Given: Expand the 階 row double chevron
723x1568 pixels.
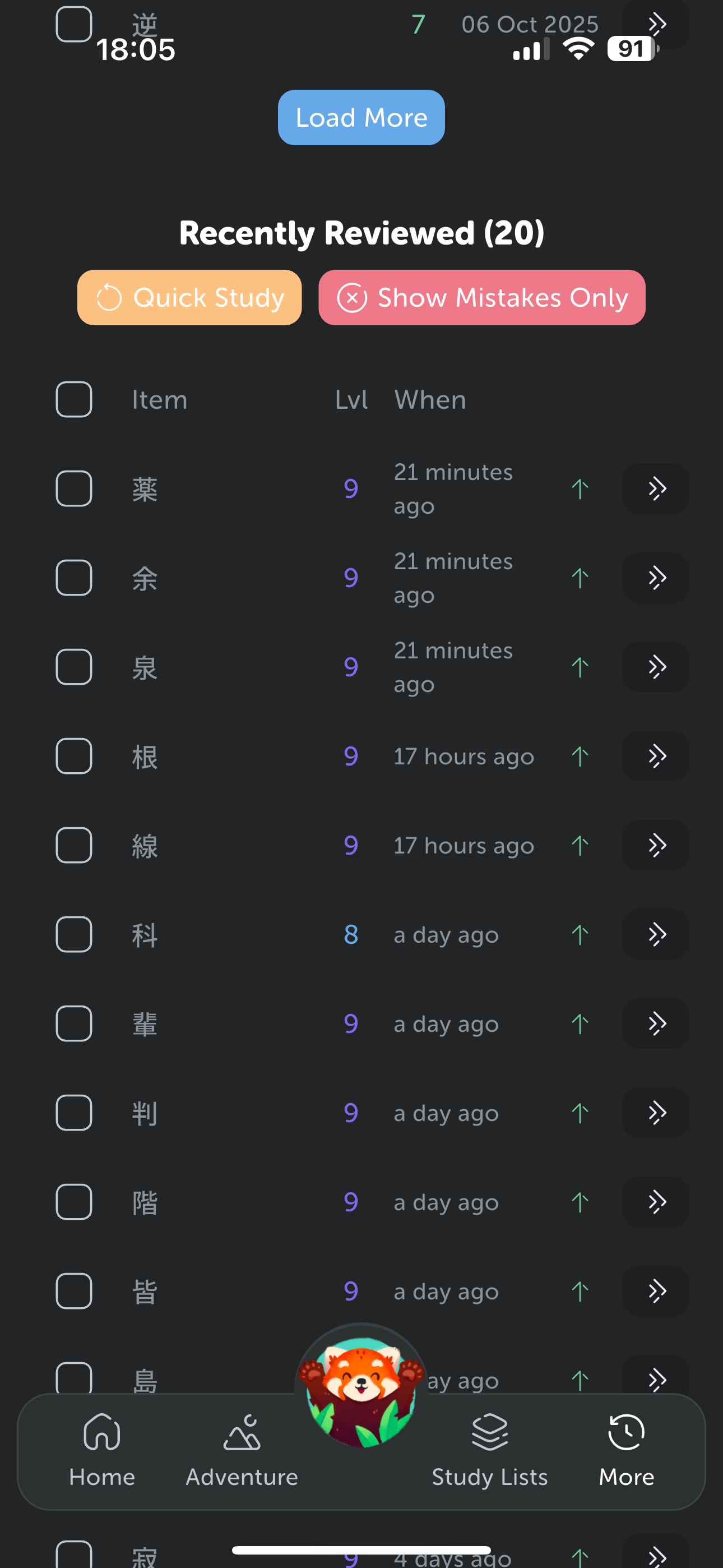Looking at the screenshot, I should click(x=655, y=1202).
